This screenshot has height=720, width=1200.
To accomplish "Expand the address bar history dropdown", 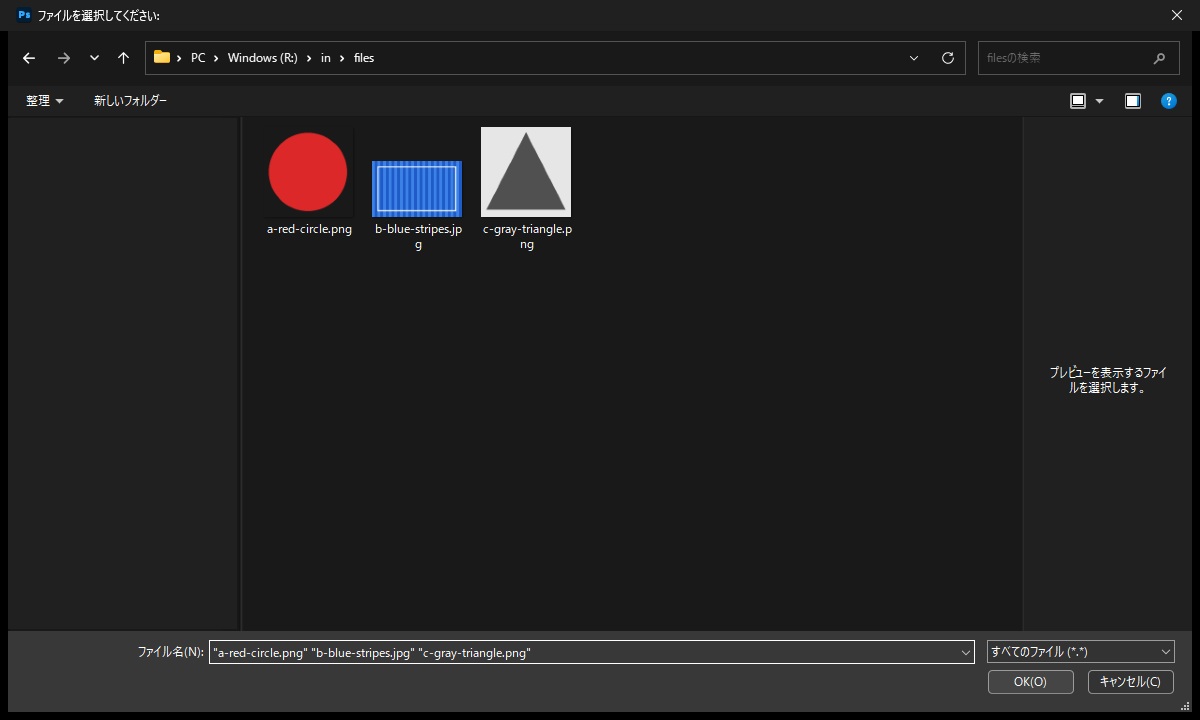I will click(914, 58).
